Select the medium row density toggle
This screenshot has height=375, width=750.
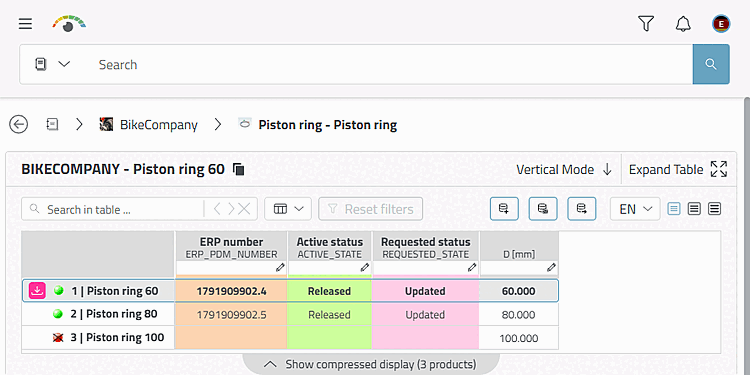[x=694, y=209]
